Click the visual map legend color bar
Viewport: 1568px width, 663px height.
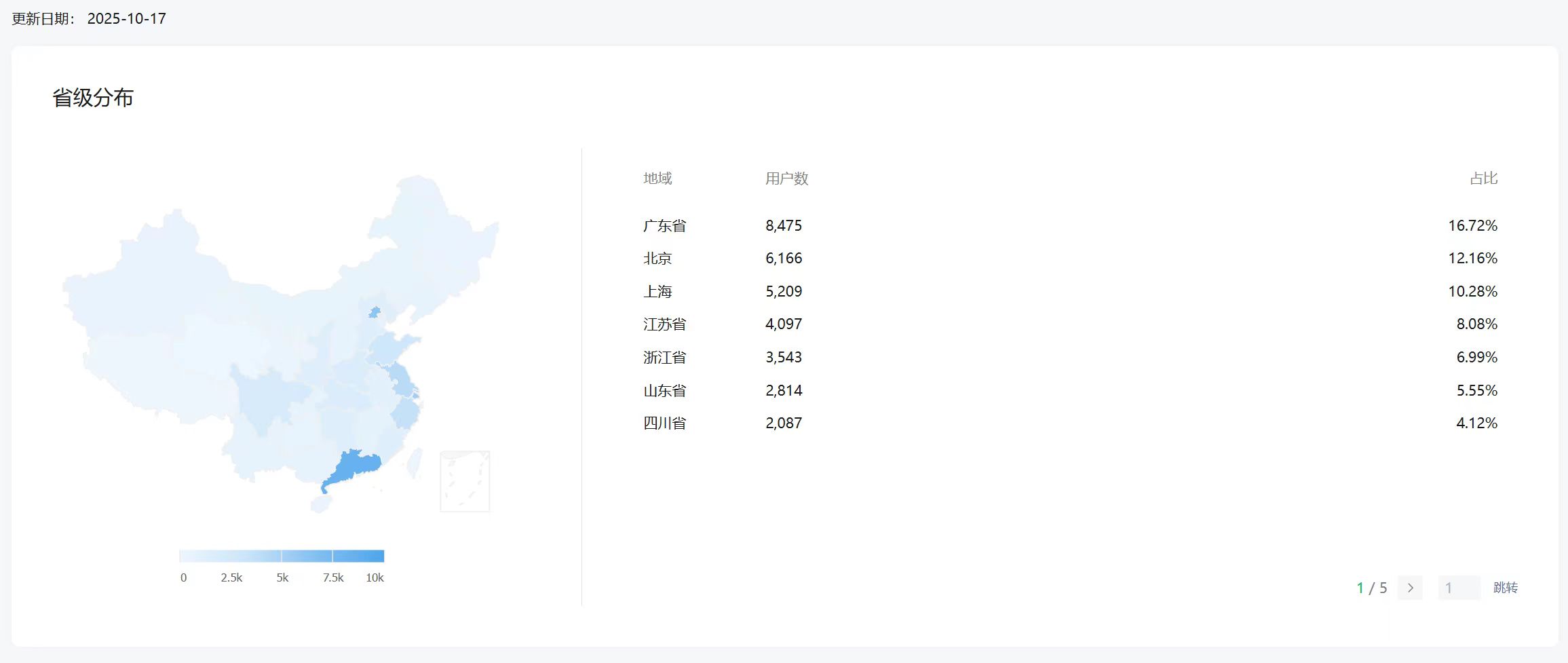click(x=282, y=556)
